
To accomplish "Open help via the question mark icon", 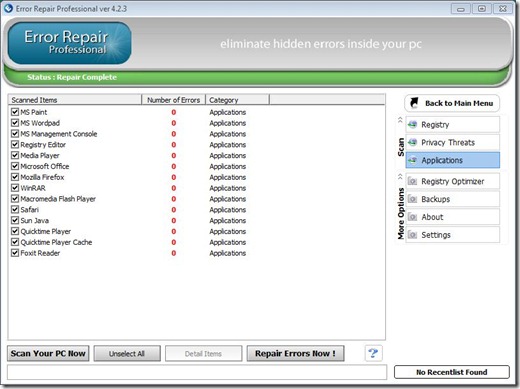I will (373, 353).
